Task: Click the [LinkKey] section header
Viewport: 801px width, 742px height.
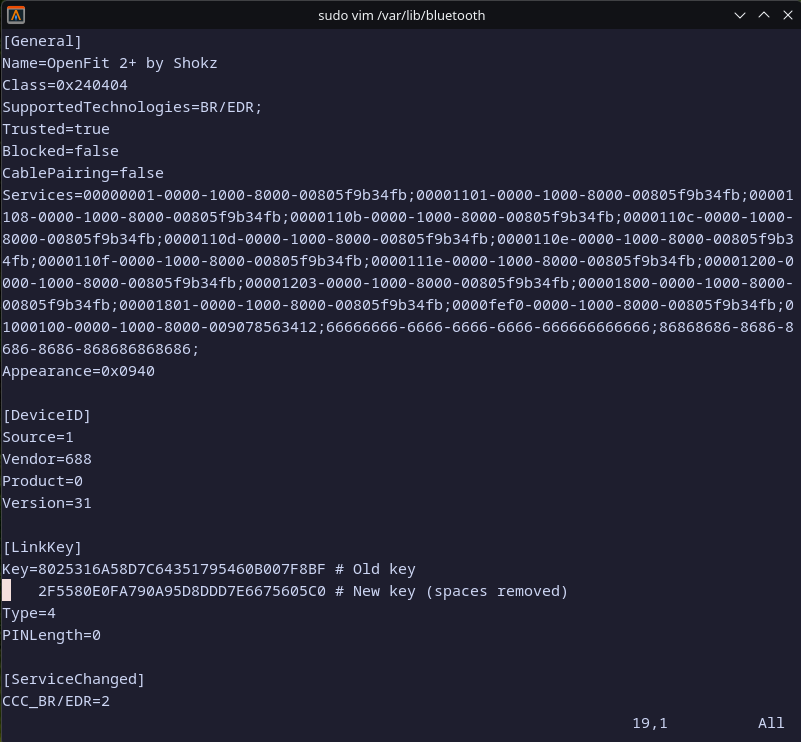Action: [42, 547]
